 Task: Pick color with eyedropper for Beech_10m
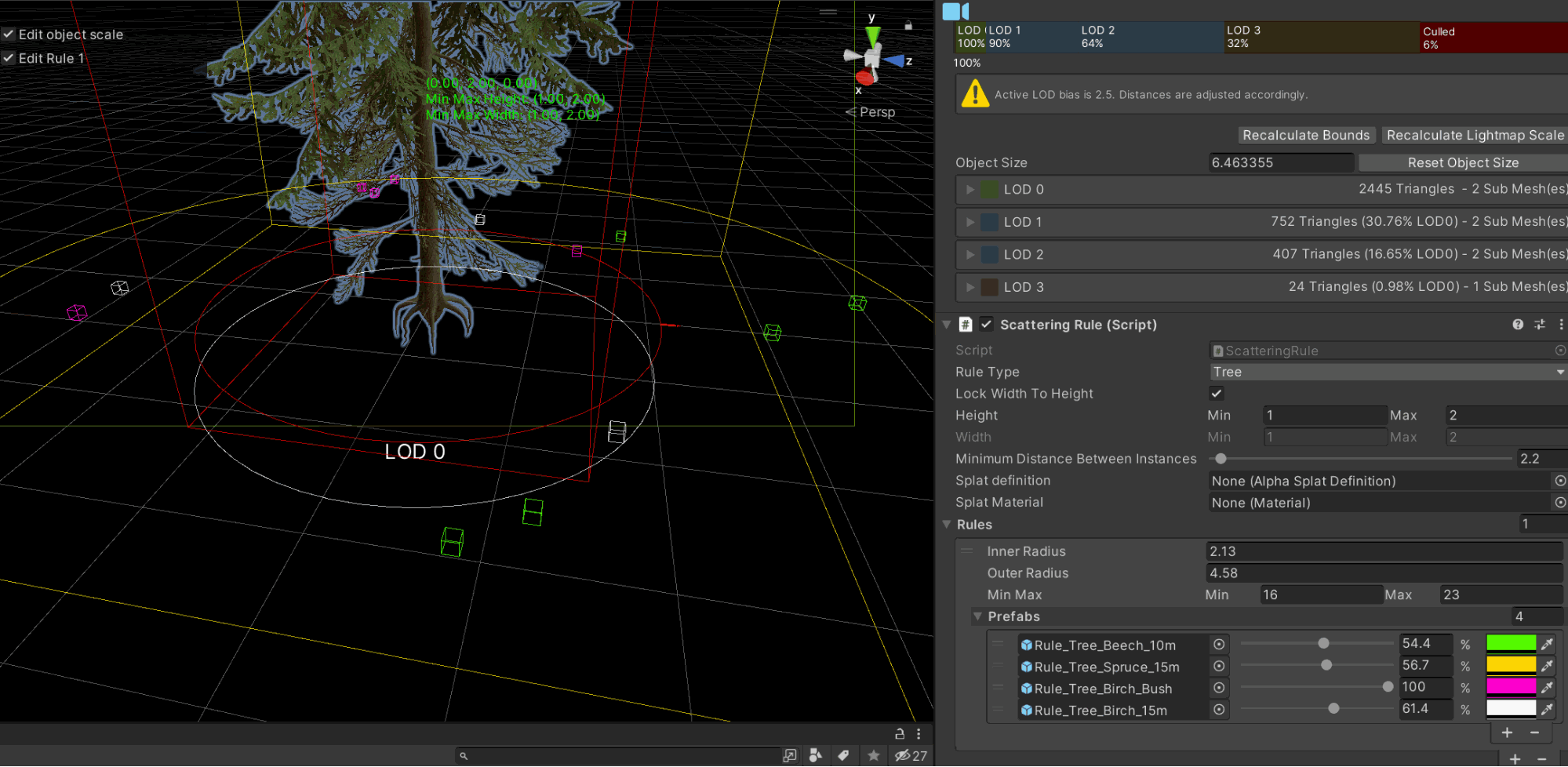coord(1547,644)
